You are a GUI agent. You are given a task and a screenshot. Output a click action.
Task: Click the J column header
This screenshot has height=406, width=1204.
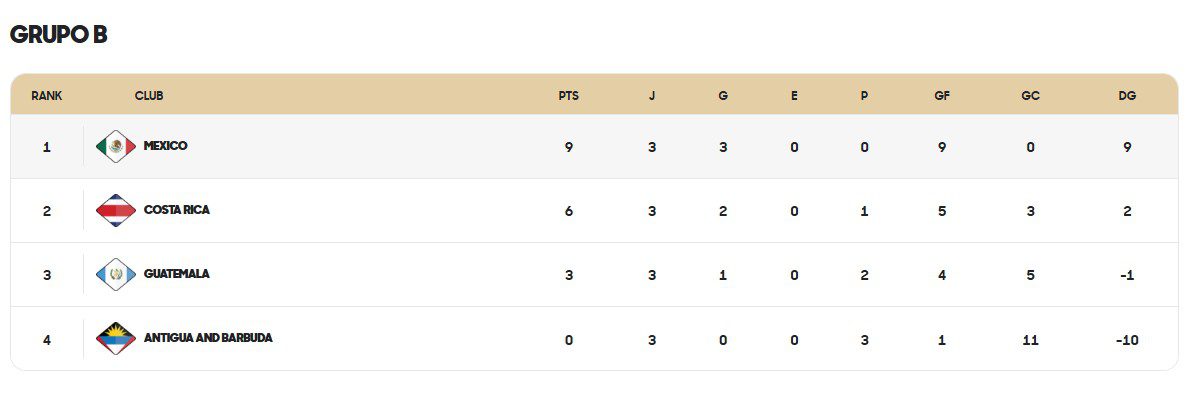click(x=652, y=96)
